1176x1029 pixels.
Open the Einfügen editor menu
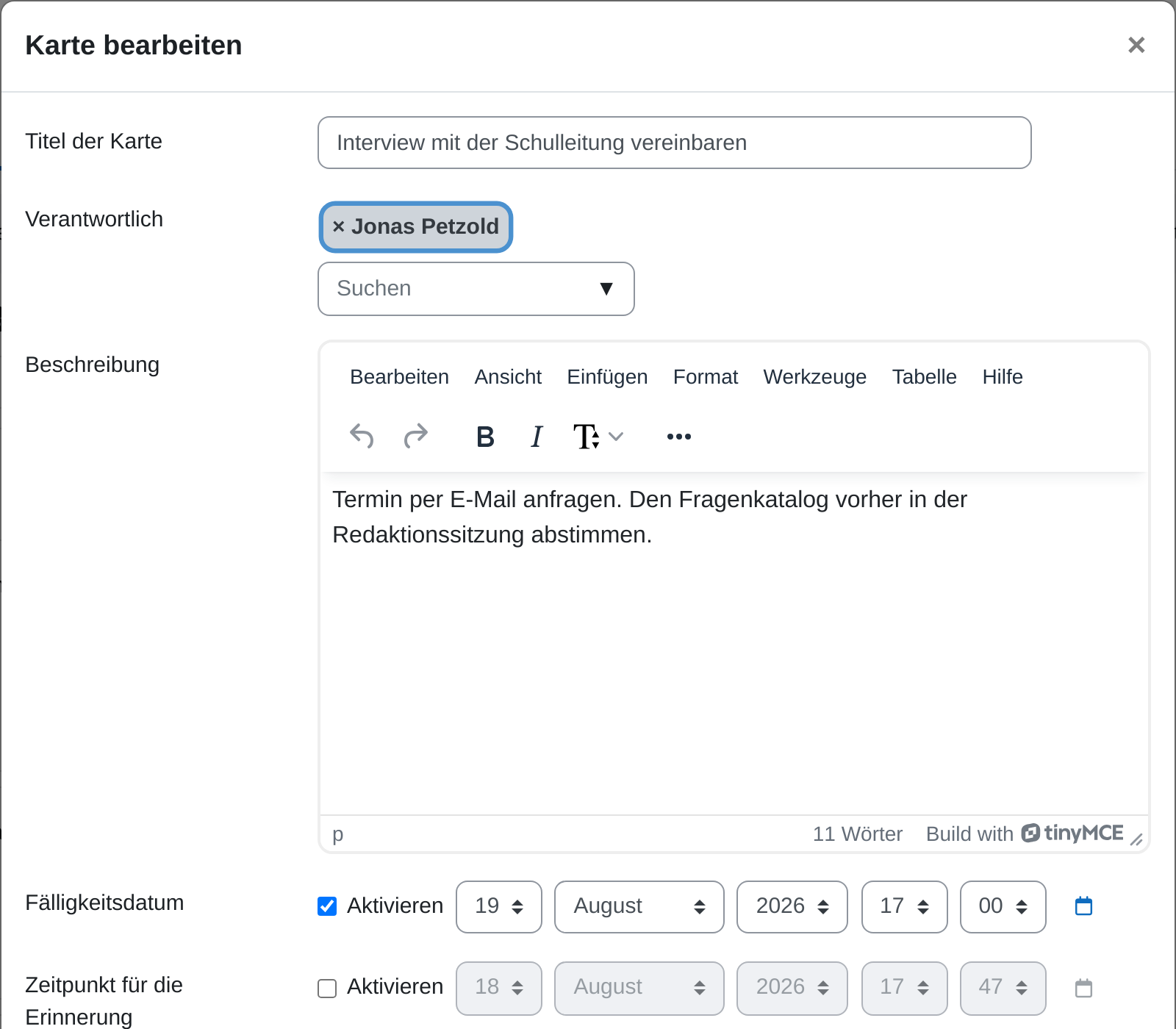607,377
